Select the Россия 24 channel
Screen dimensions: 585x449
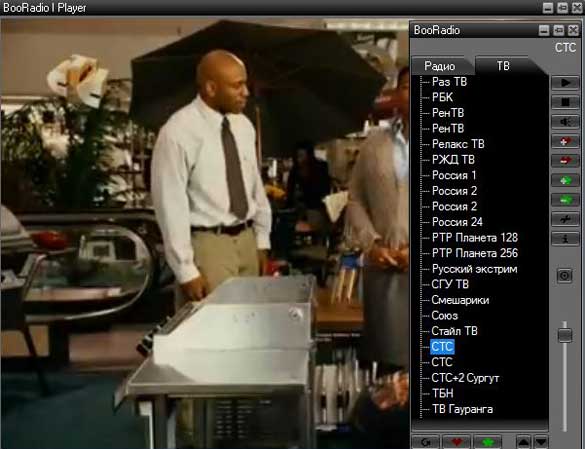pyautogui.click(x=457, y=222)
